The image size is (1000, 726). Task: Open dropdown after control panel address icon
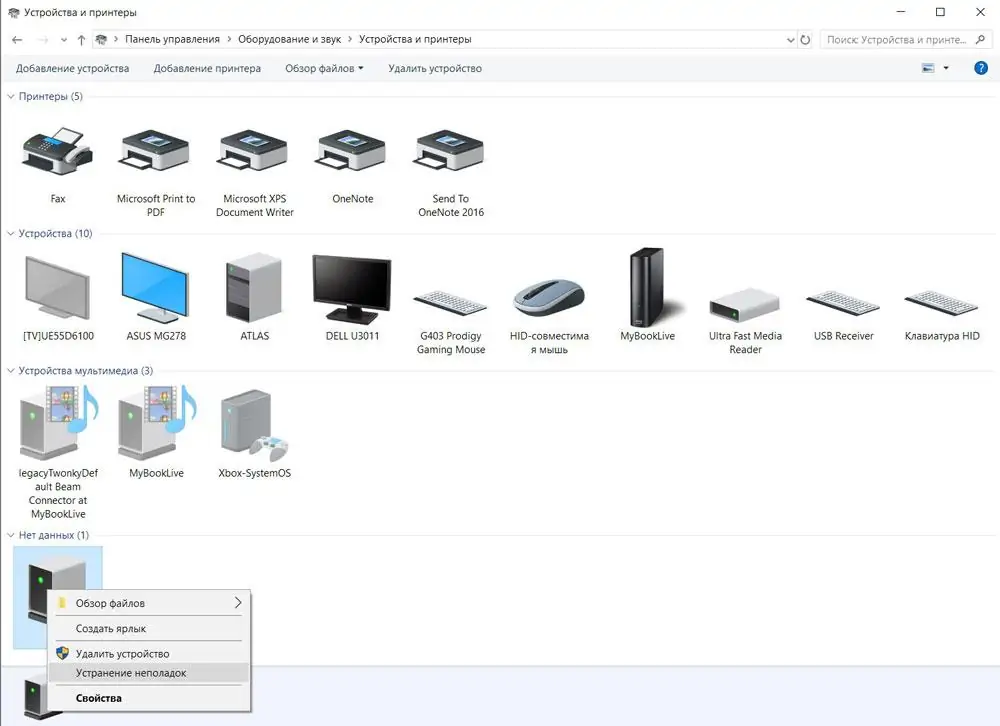coord(116,40)
